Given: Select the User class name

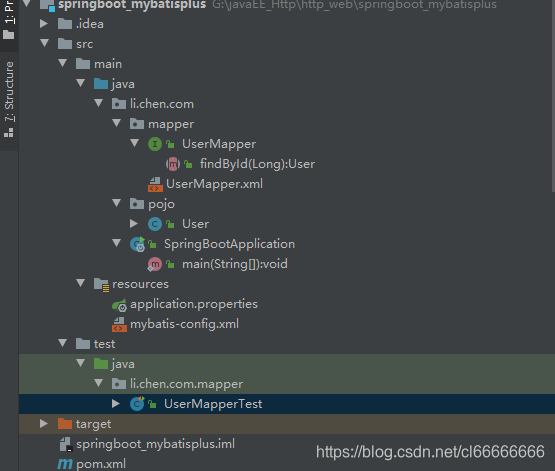Looking at the screenshot, I should [195, 224].
